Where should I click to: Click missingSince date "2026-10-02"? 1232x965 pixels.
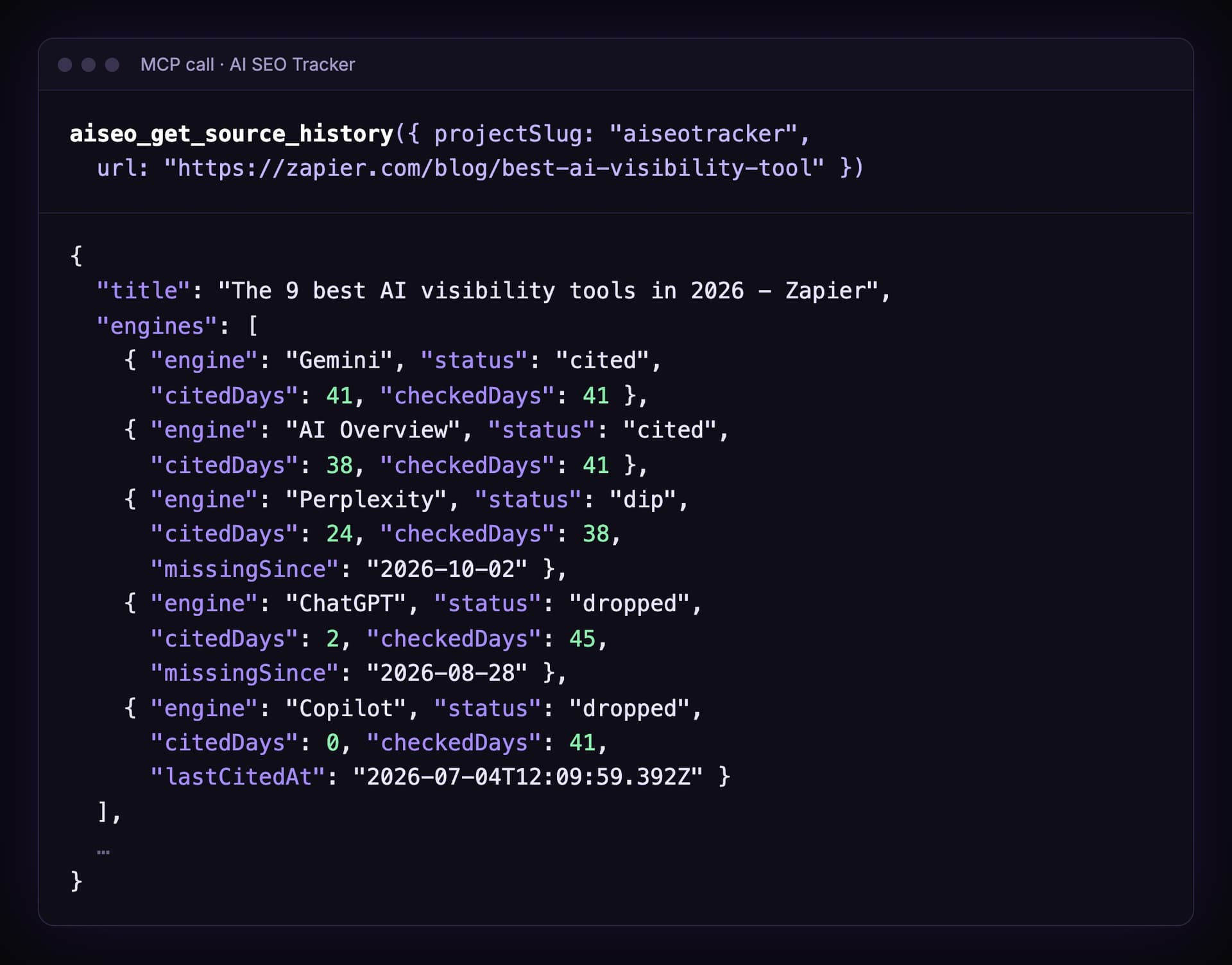(447, 569)
